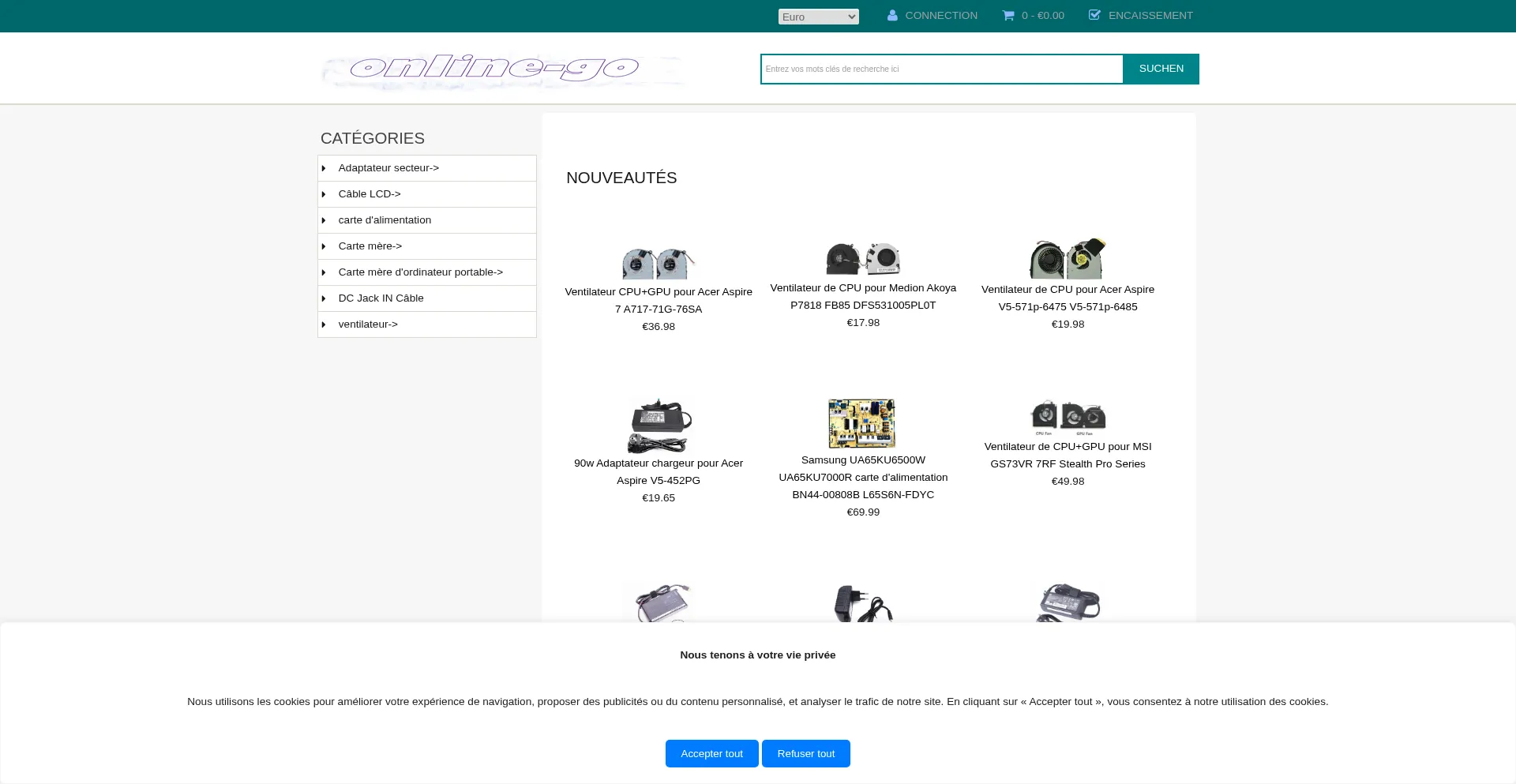Click the checkmark icon beside ENCAISSEMENT
Image resolution: width=1516 pixels, height=784 pixels.
pyautogui.click(x=1094, y=15)
